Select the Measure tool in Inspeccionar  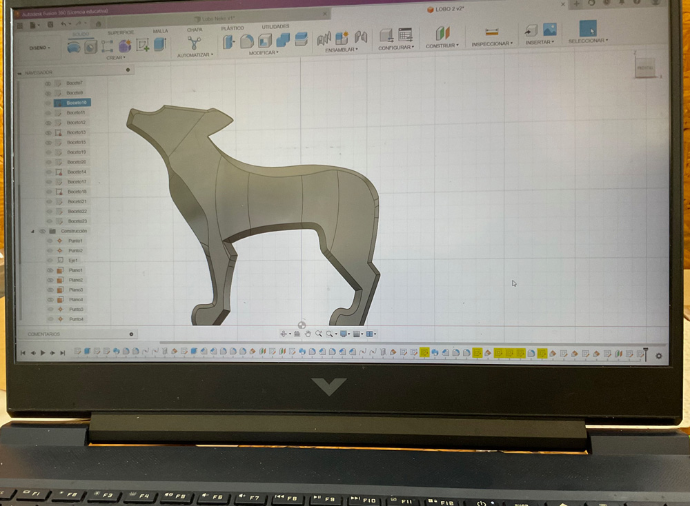492,32
